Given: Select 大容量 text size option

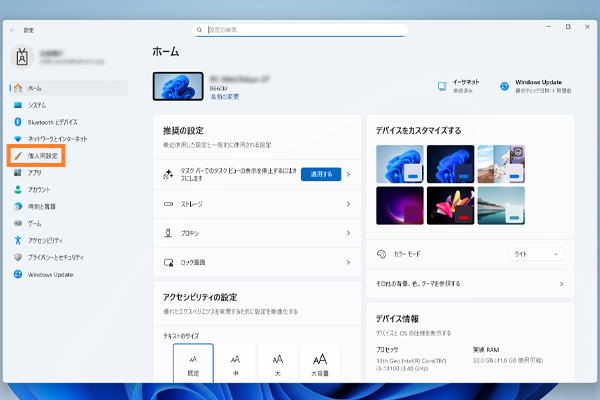Looking at the screenshot, I should pos(320,364).
